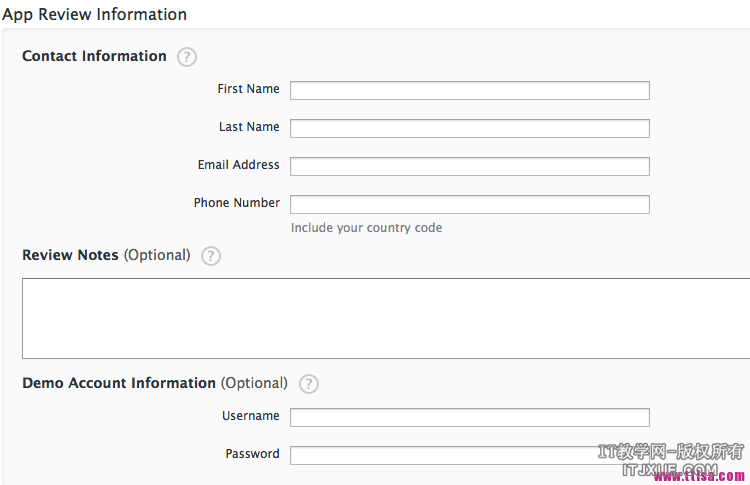750x485 pixels.
Task: Click the Username label
Action: 250,416
